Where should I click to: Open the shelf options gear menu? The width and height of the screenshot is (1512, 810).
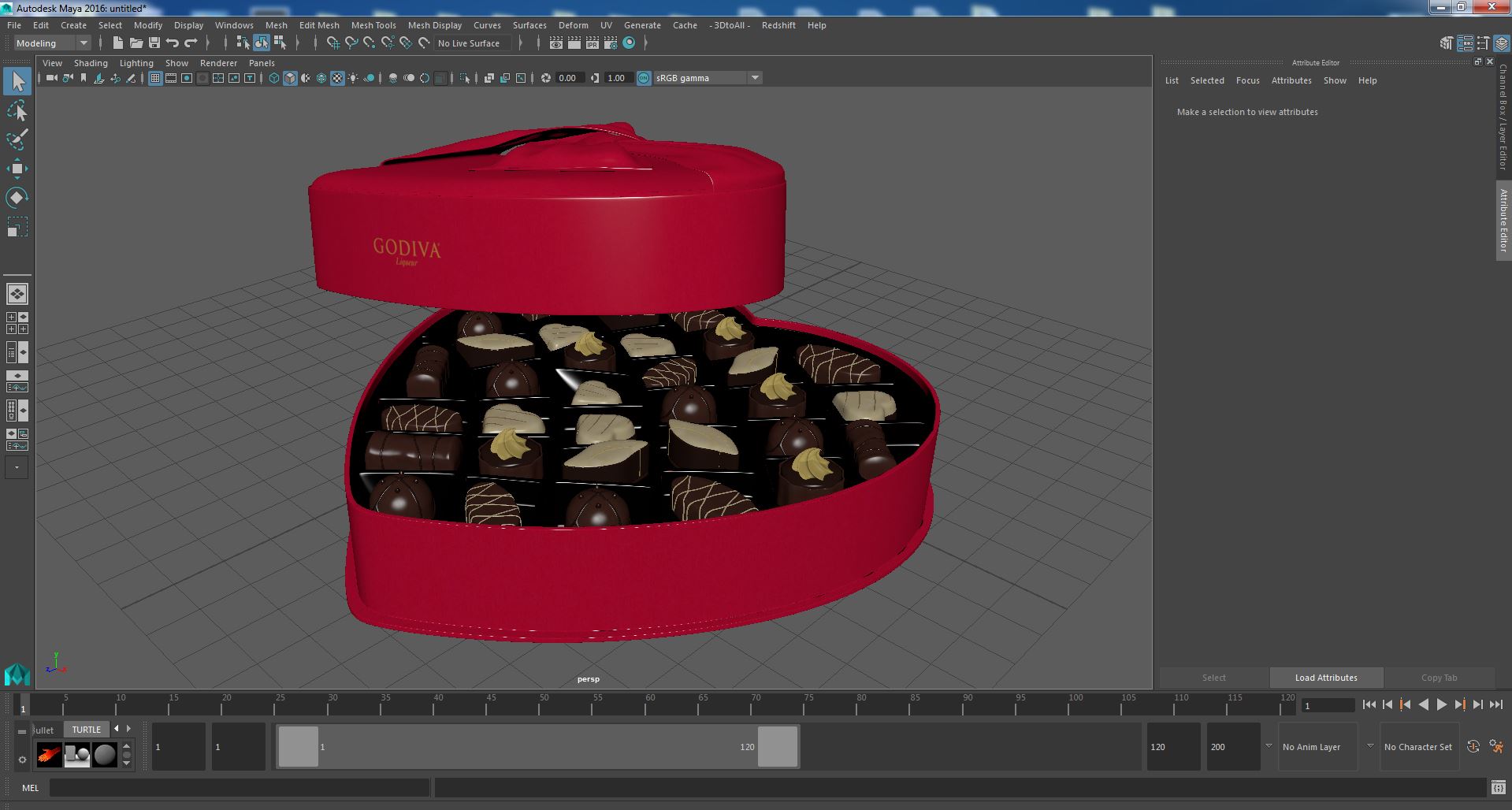pos(22,760)
